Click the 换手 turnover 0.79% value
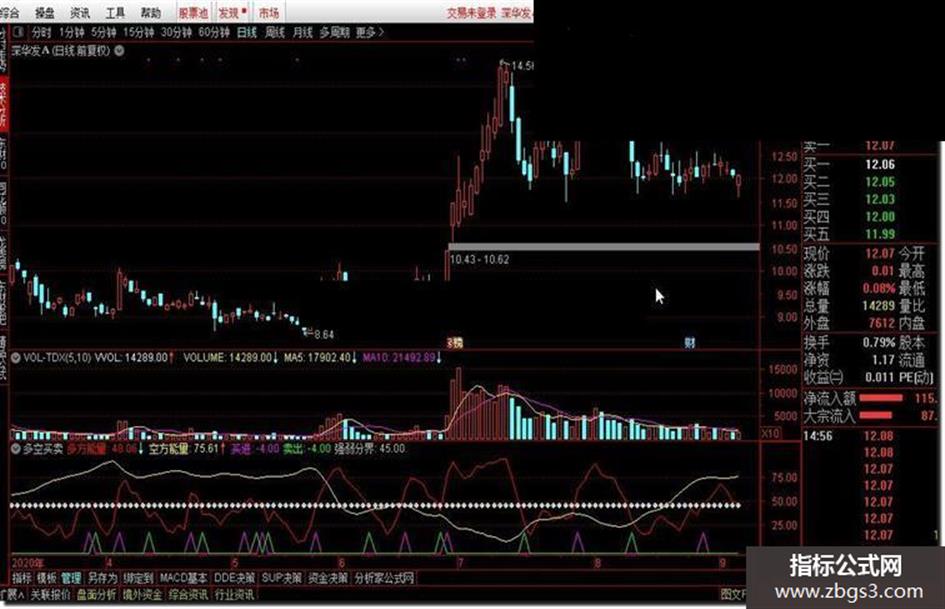The image size is (945, 609). pos(878,342)
